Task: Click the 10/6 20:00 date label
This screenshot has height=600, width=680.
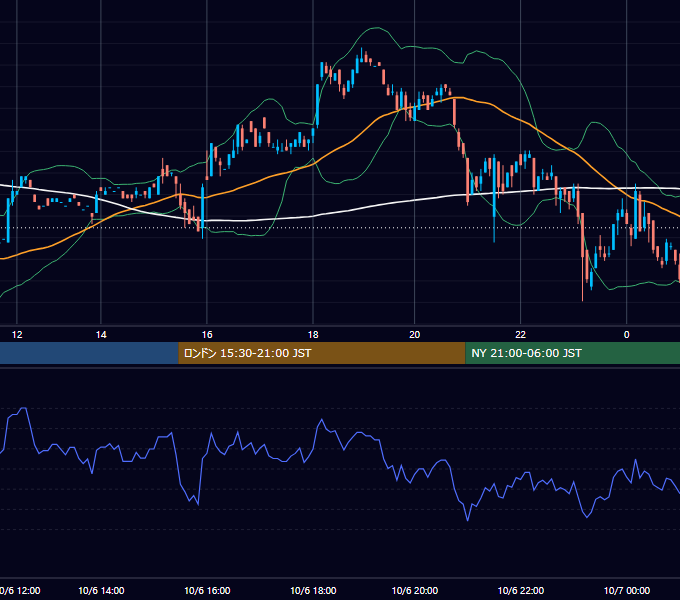Action: [x=415, y=590]
